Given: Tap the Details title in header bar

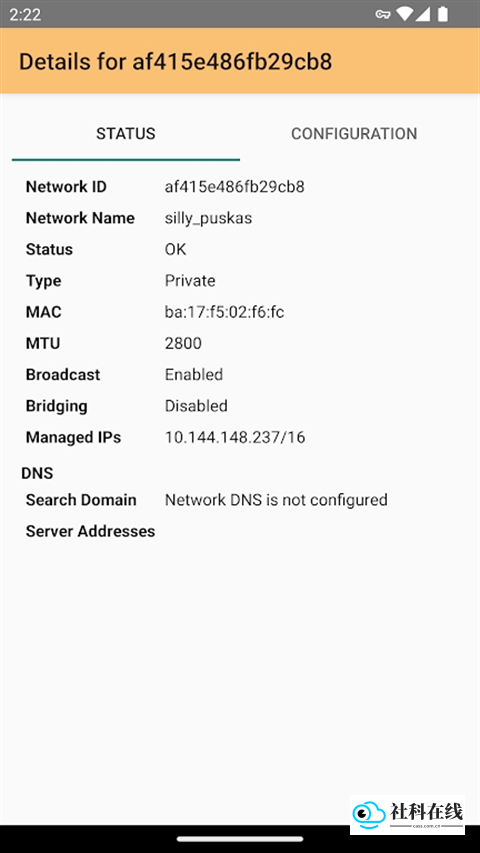Looking at the screenshot, I should click(x=175, y=62).
